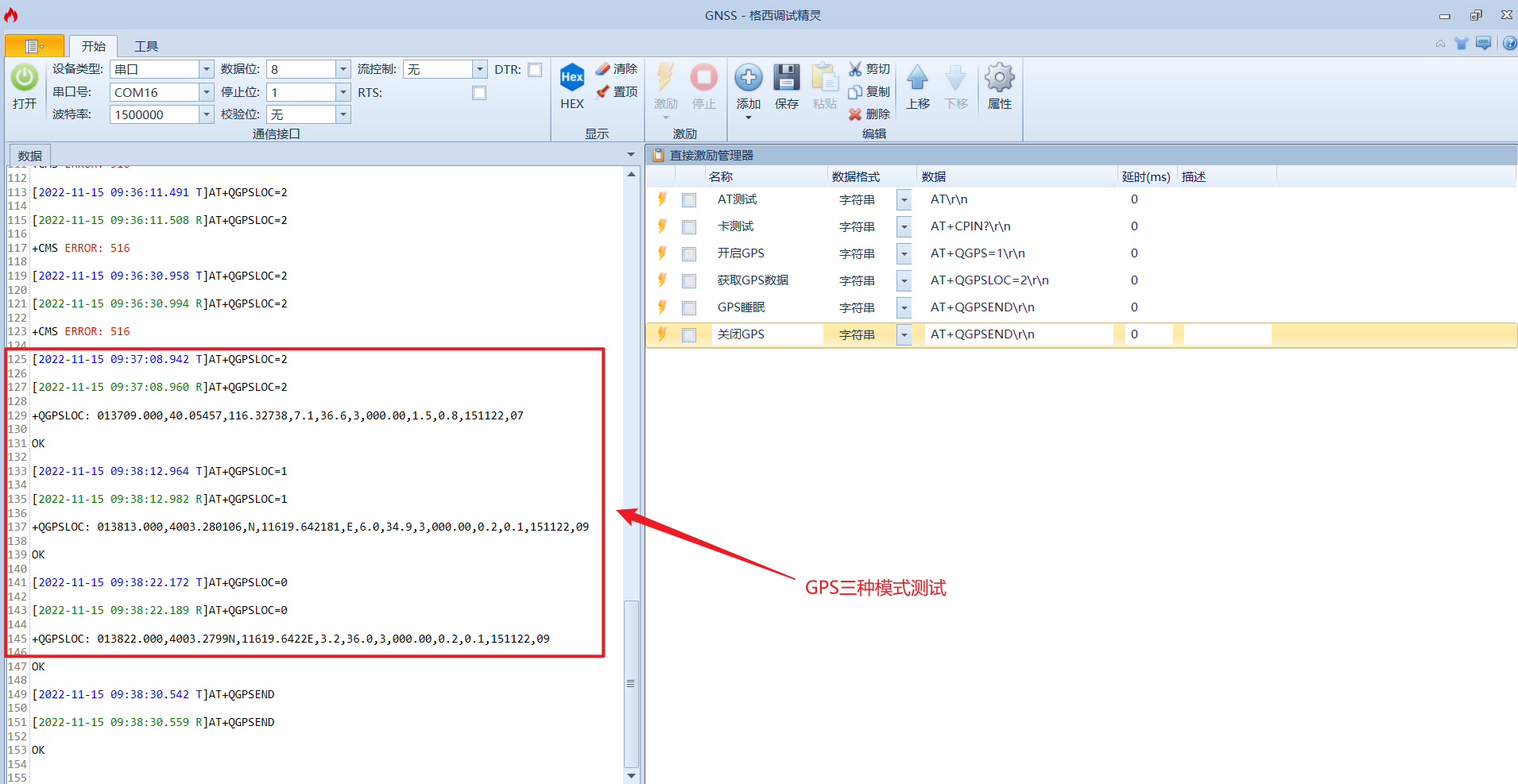
Task: Open 属性 properties gear icon
Action: point(1000,78)
